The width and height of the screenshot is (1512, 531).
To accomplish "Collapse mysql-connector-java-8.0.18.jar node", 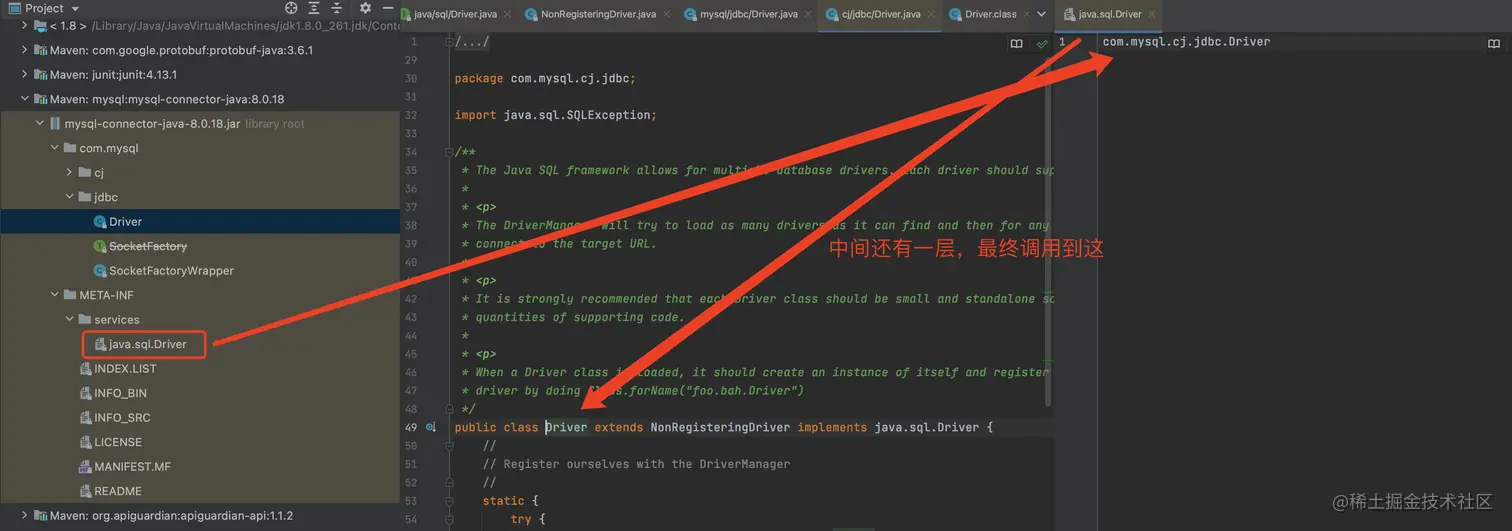I will [39, 124].
